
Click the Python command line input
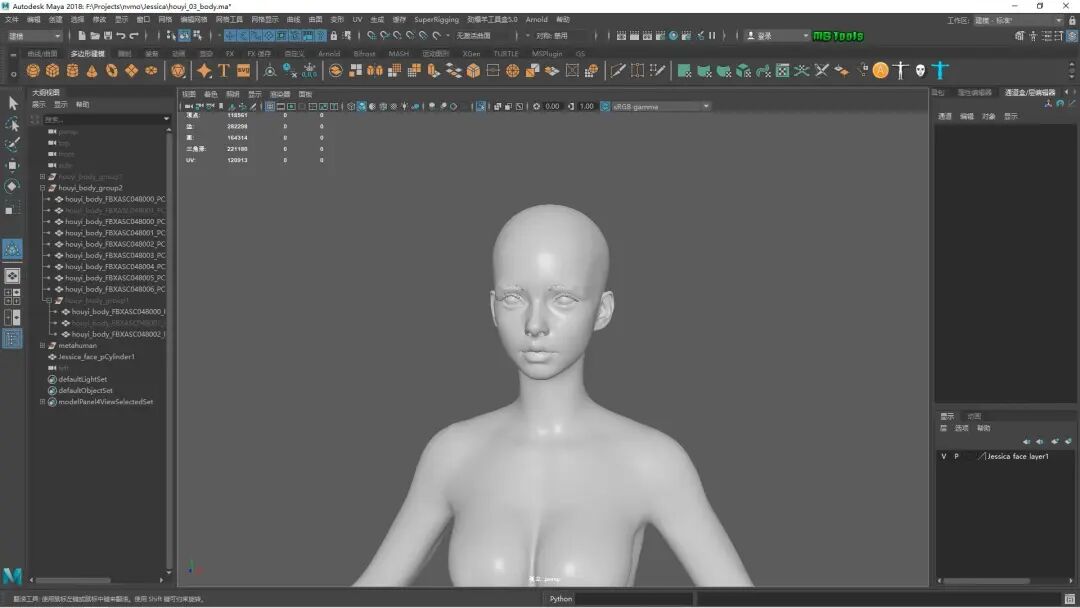[x=635, y=599]
